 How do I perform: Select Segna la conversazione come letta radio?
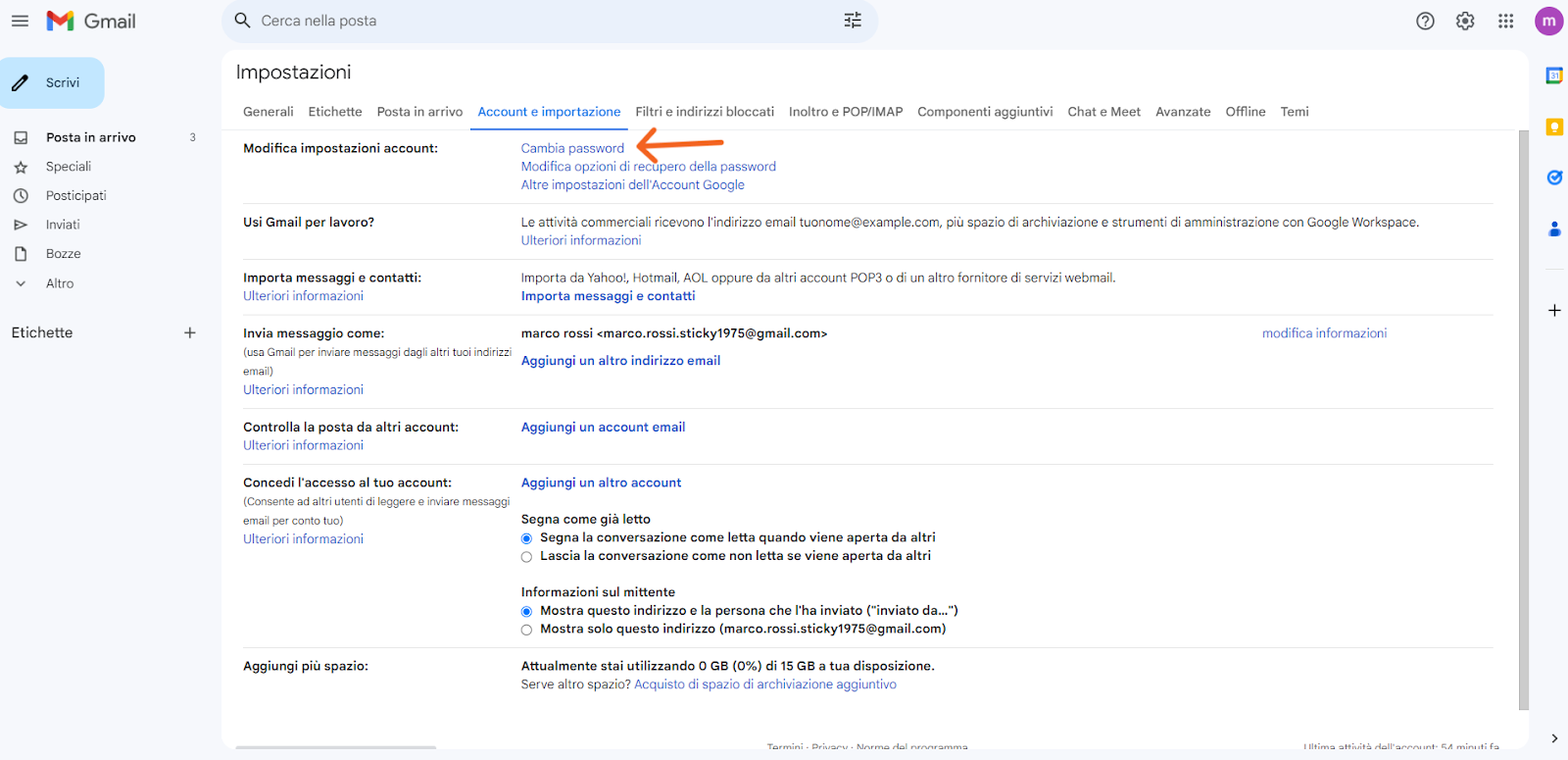pyautogui.click(x=526, y=538)
